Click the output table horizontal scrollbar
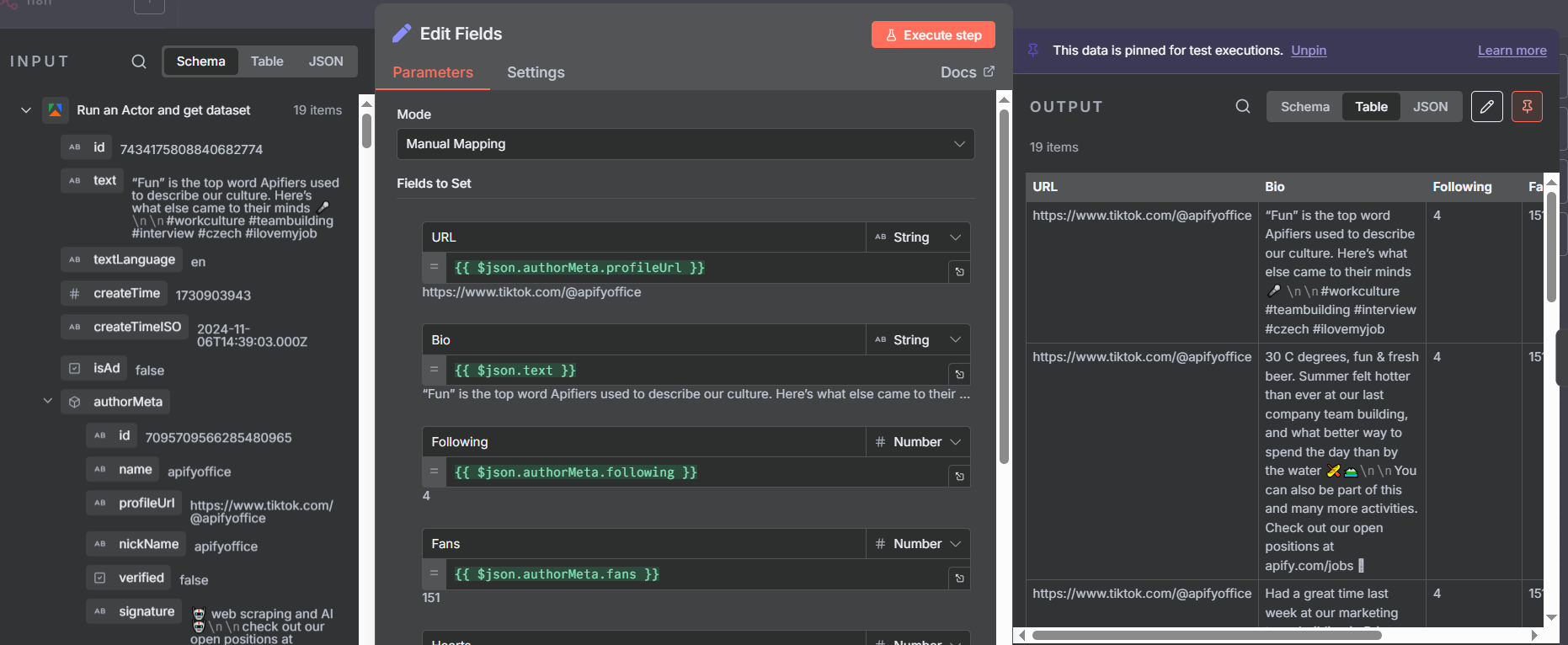The height and width of the screenshot is (645, 1568). pos(1206,635)
